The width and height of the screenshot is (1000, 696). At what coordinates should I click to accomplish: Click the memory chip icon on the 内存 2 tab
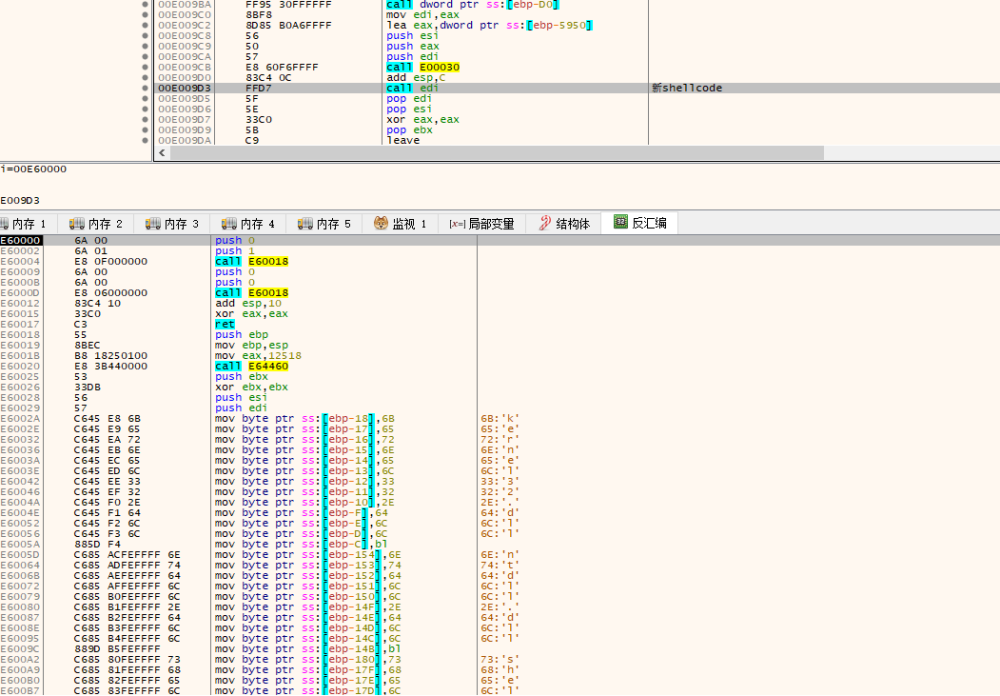tap(77, 224)
